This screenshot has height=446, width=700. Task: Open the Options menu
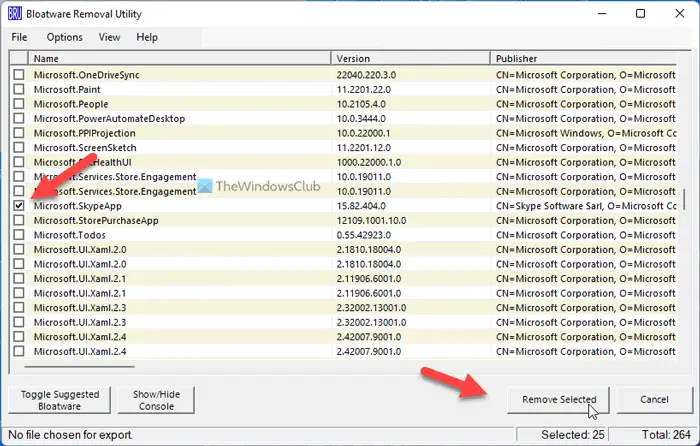point(65,37)
